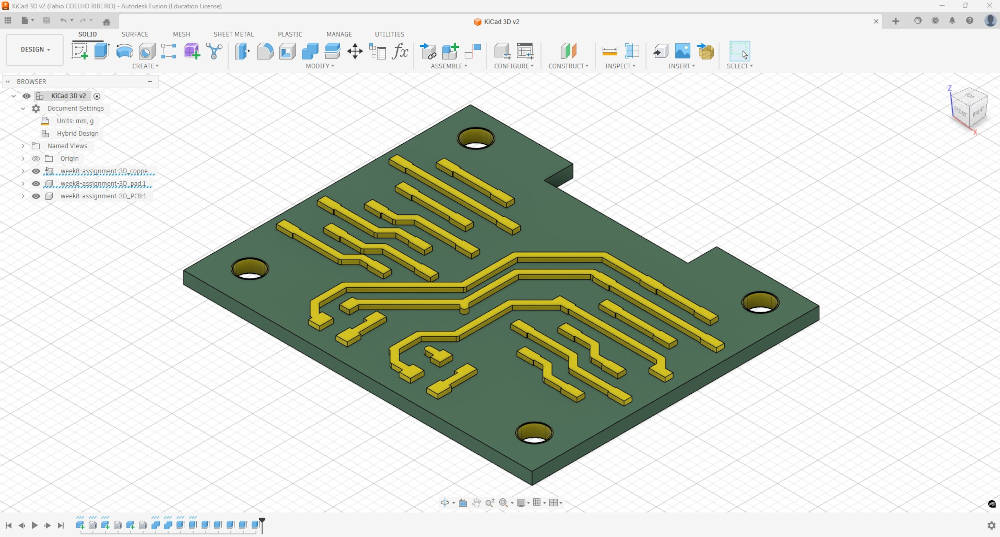Toggle visibility of the Origin folder

coord(36,158)
